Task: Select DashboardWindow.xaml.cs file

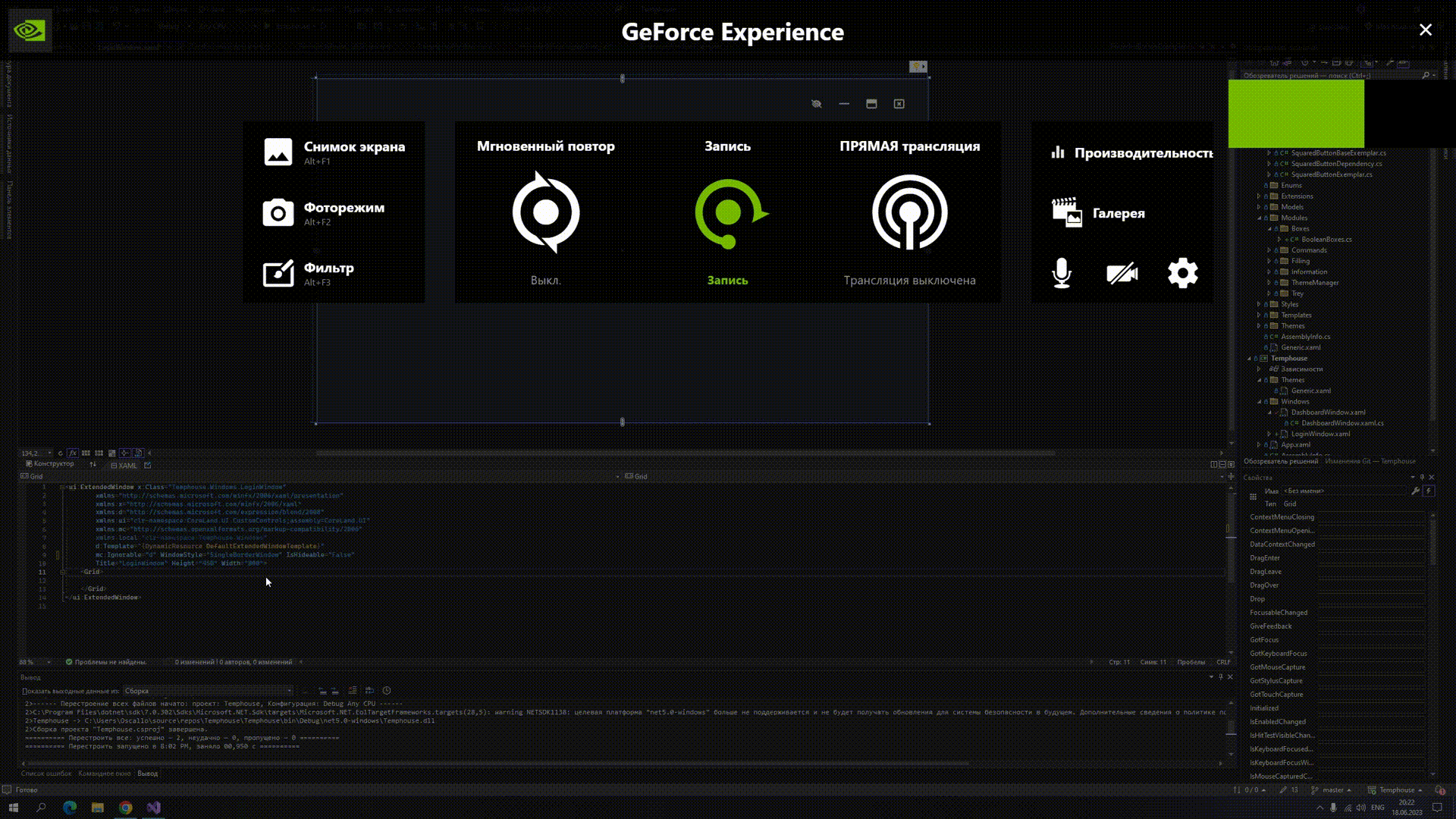Action: click(x=1342, y=423)
